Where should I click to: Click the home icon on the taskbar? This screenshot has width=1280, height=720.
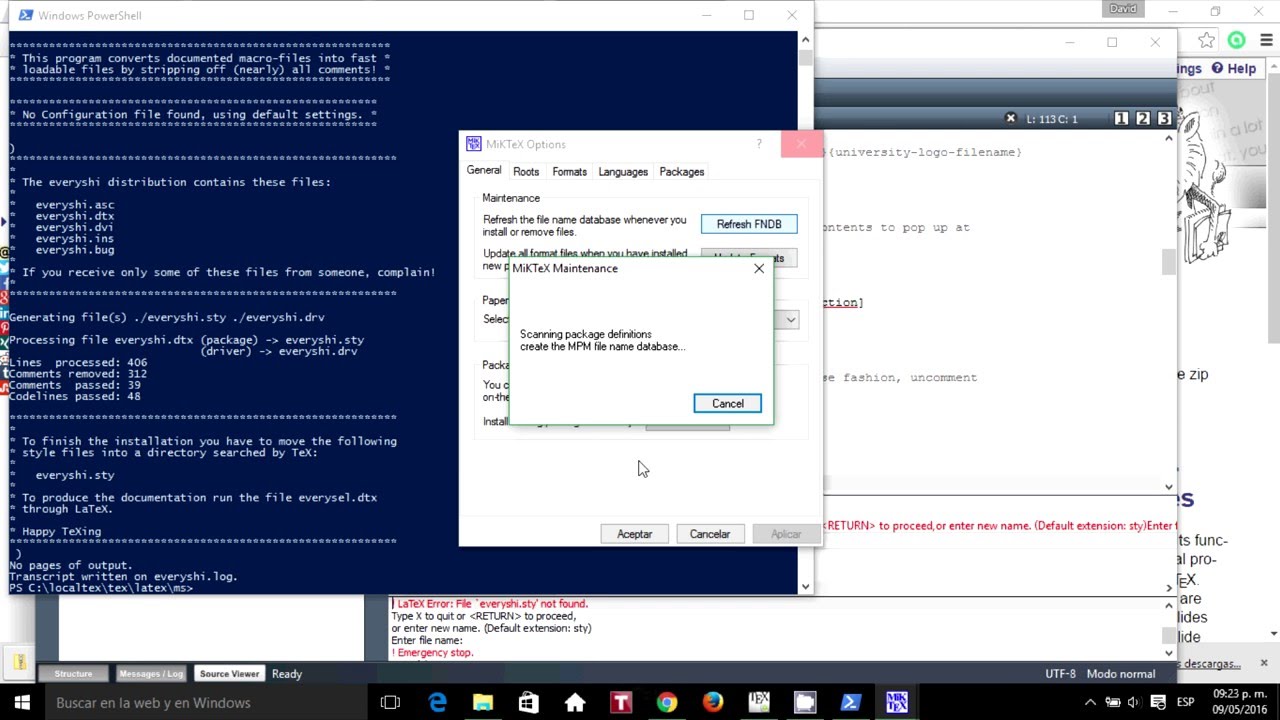575,703
